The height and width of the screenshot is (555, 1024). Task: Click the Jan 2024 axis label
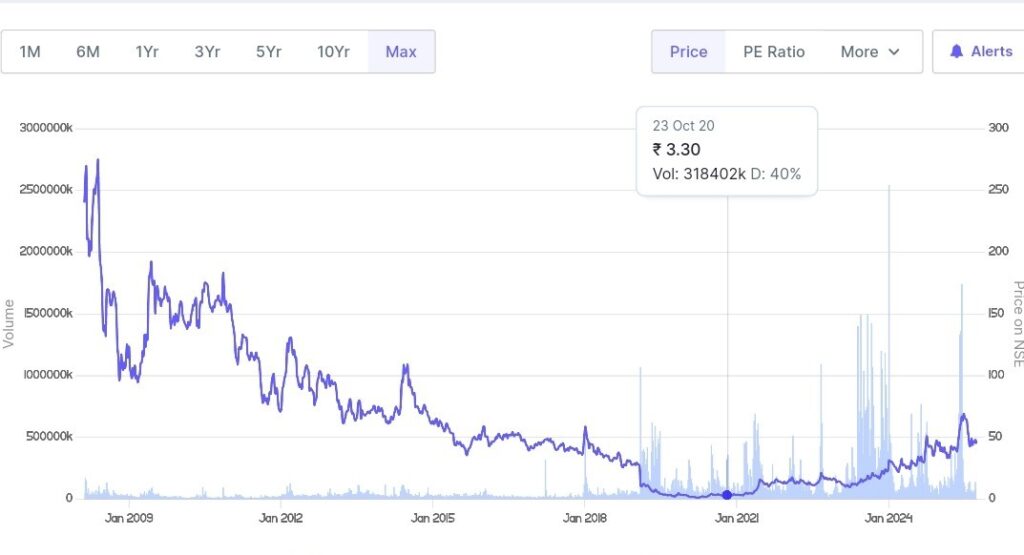(888, 518)
